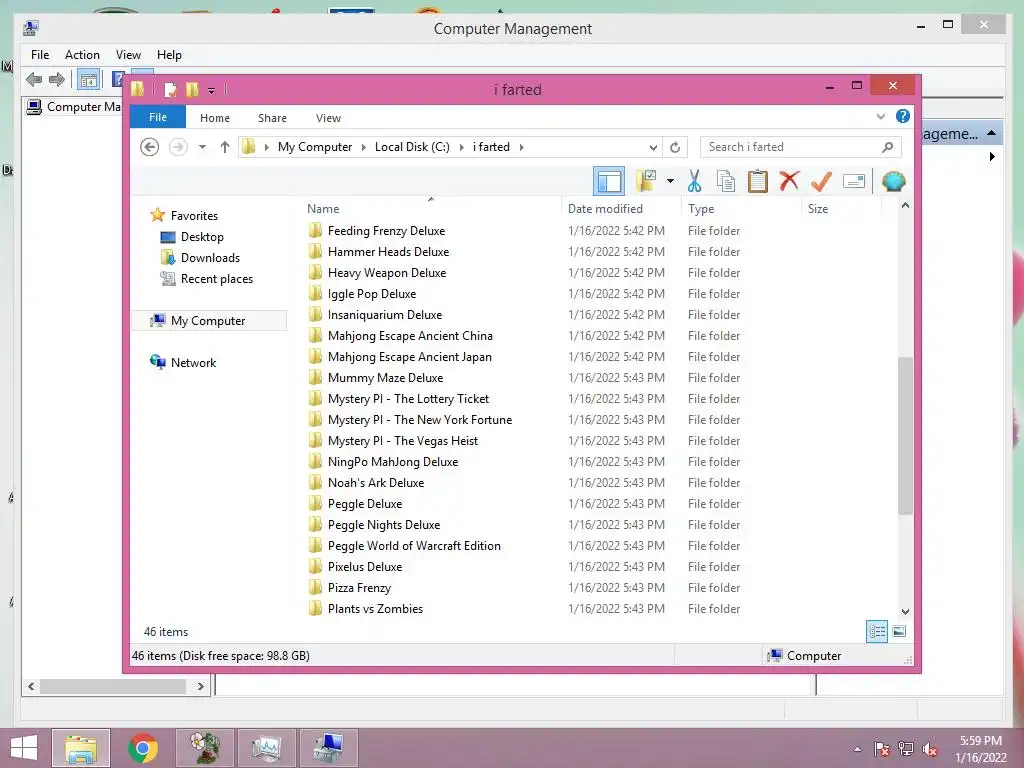This screenshot has width=1024, height=768.
Task: Click file list scroll down arrow
Action: click(x=905, y=612)
